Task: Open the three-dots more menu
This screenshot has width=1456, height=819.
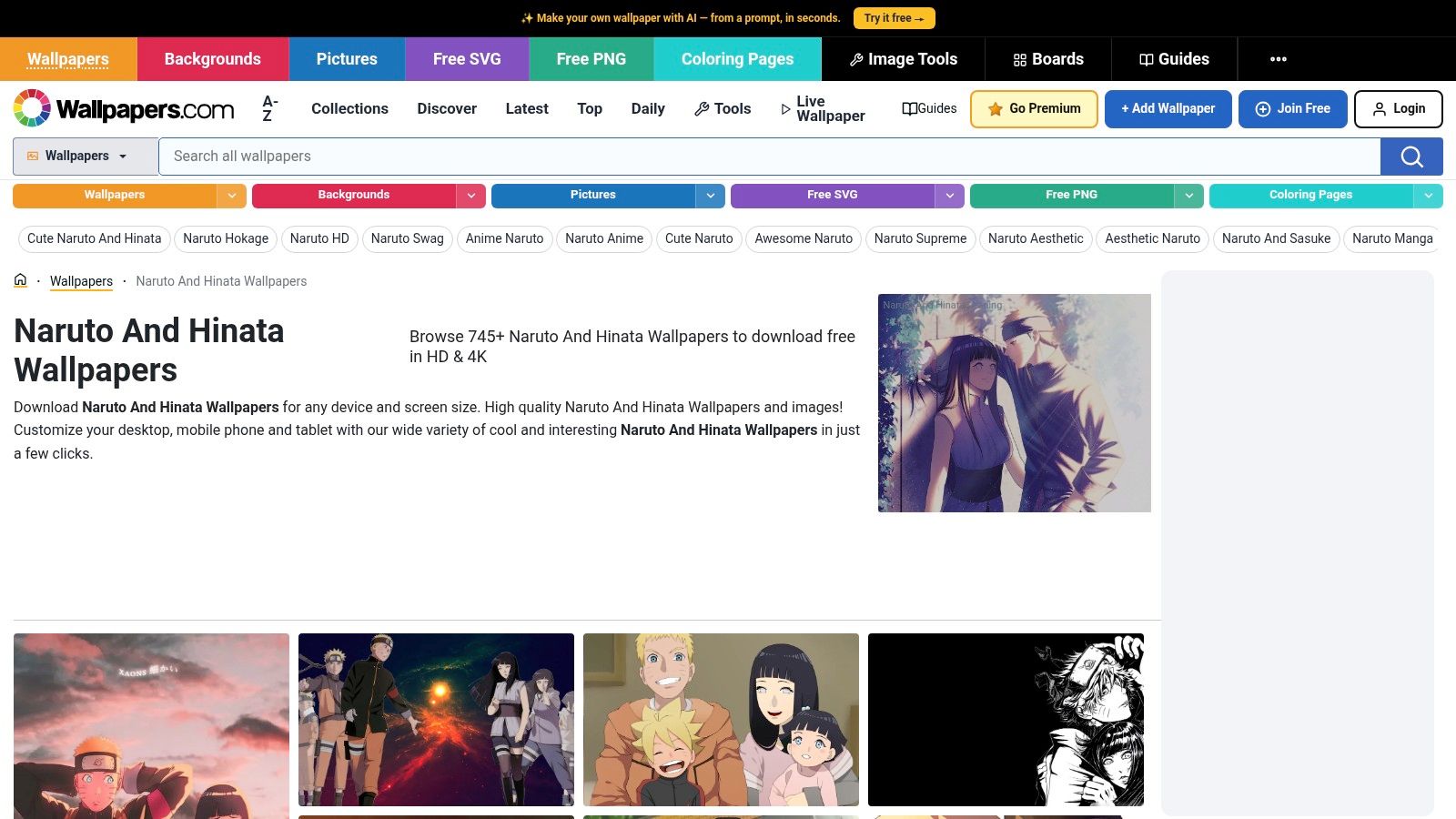Action: (1279, 59)
